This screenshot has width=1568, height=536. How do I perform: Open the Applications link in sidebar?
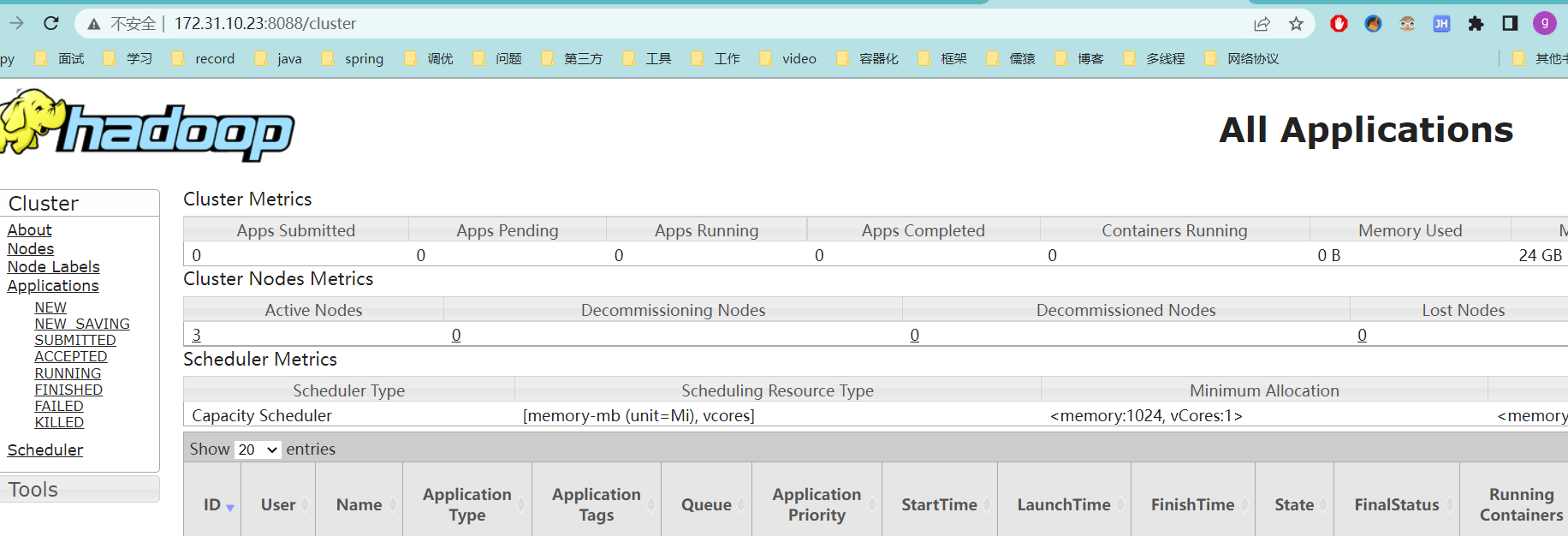[53, 285]
